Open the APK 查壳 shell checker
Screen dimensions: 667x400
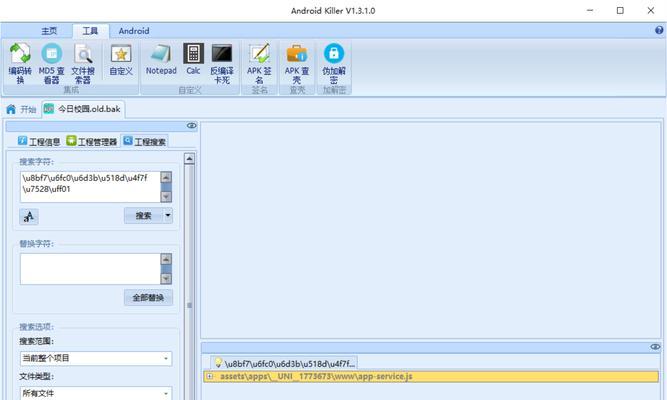[296, 63]
